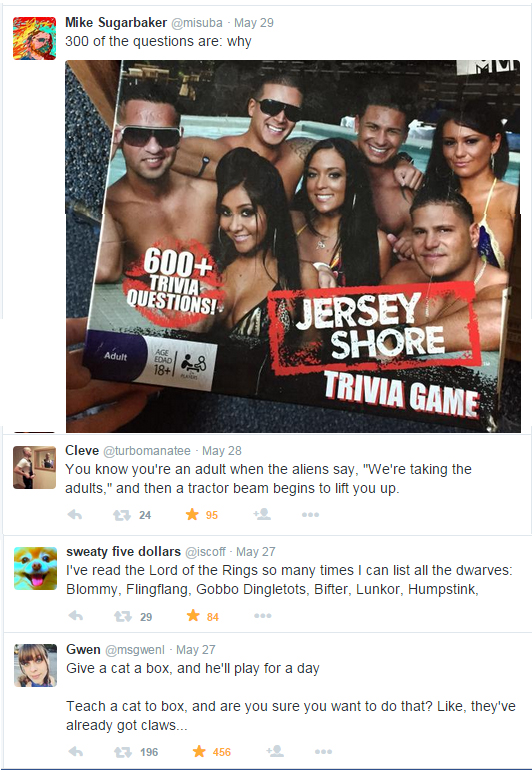Open the May 29 tweet timestamp
The width and height of the screenshot is (532, 770).
tap(253, 23)
